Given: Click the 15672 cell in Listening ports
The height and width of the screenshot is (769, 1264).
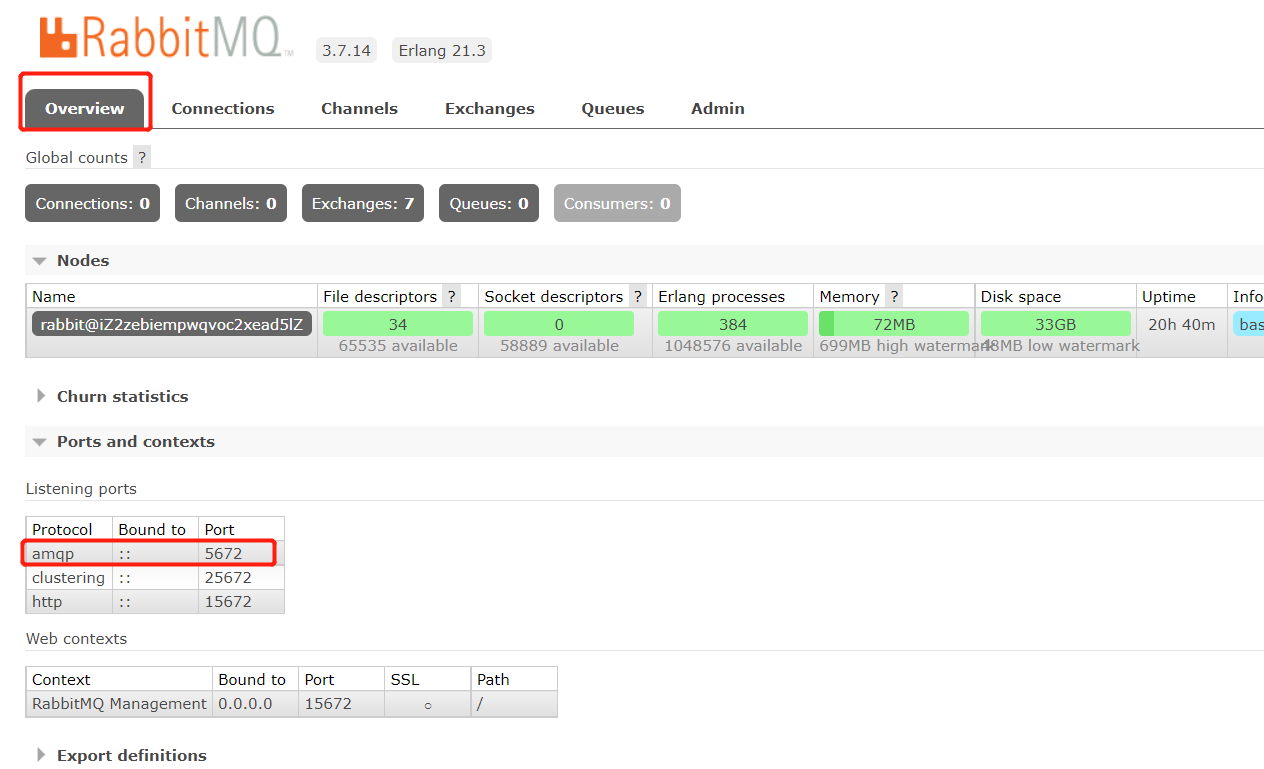Looking at the screenshot, I should point(241,602).
